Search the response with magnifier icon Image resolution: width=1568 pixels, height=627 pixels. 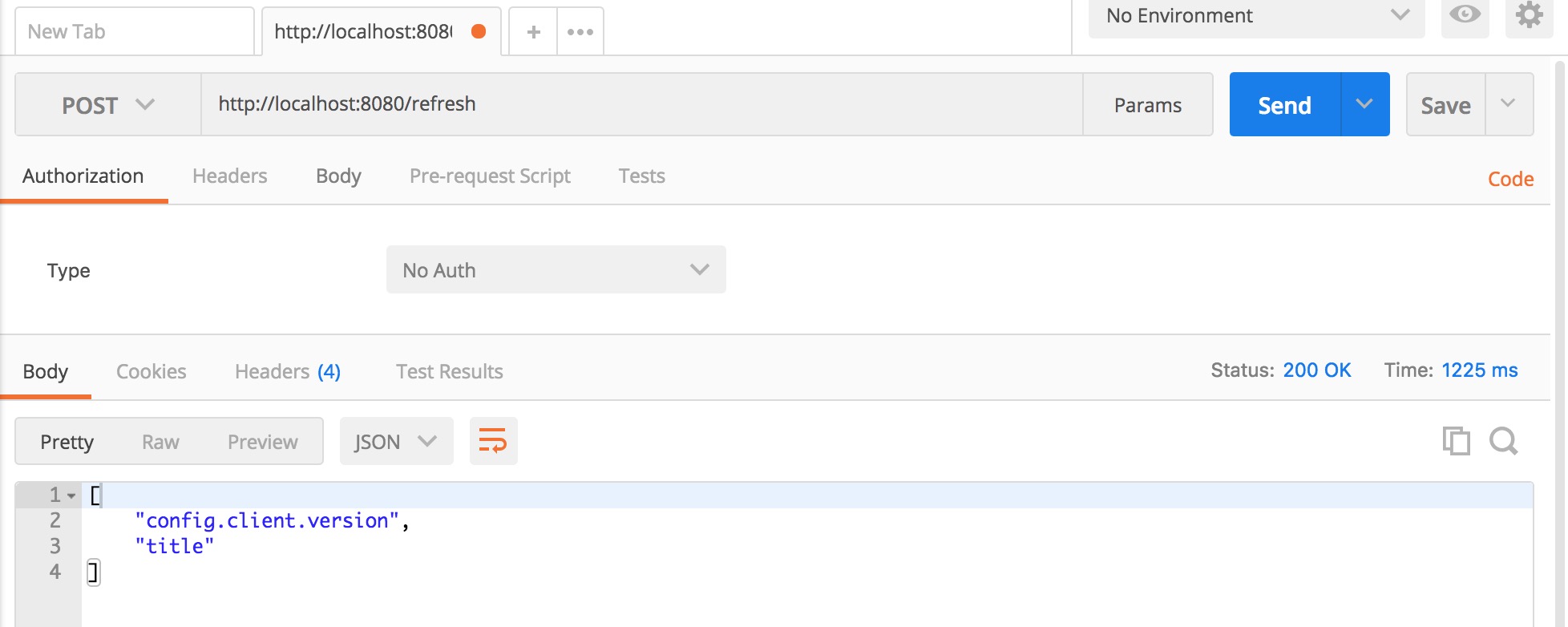coord(1503,441)
